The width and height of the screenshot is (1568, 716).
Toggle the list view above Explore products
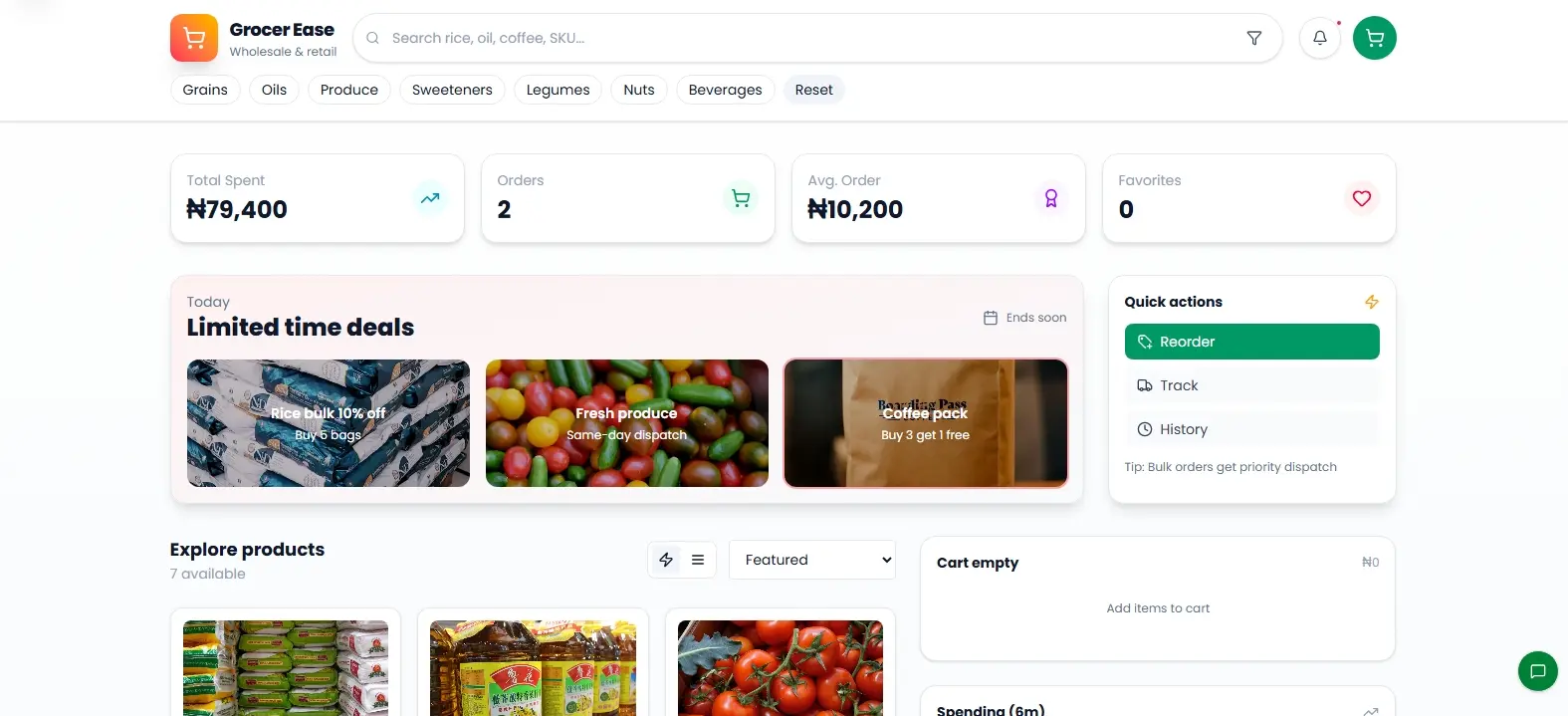click(697, 559)
